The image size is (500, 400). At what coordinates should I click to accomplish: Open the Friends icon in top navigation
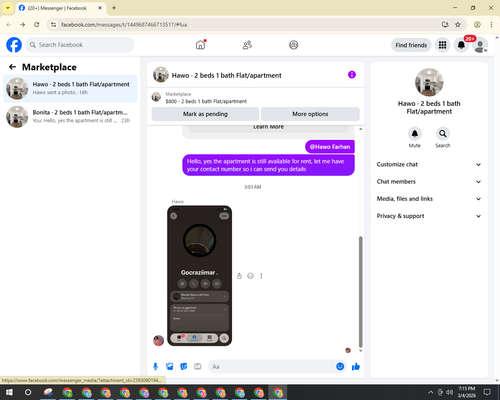click(247, 45)
